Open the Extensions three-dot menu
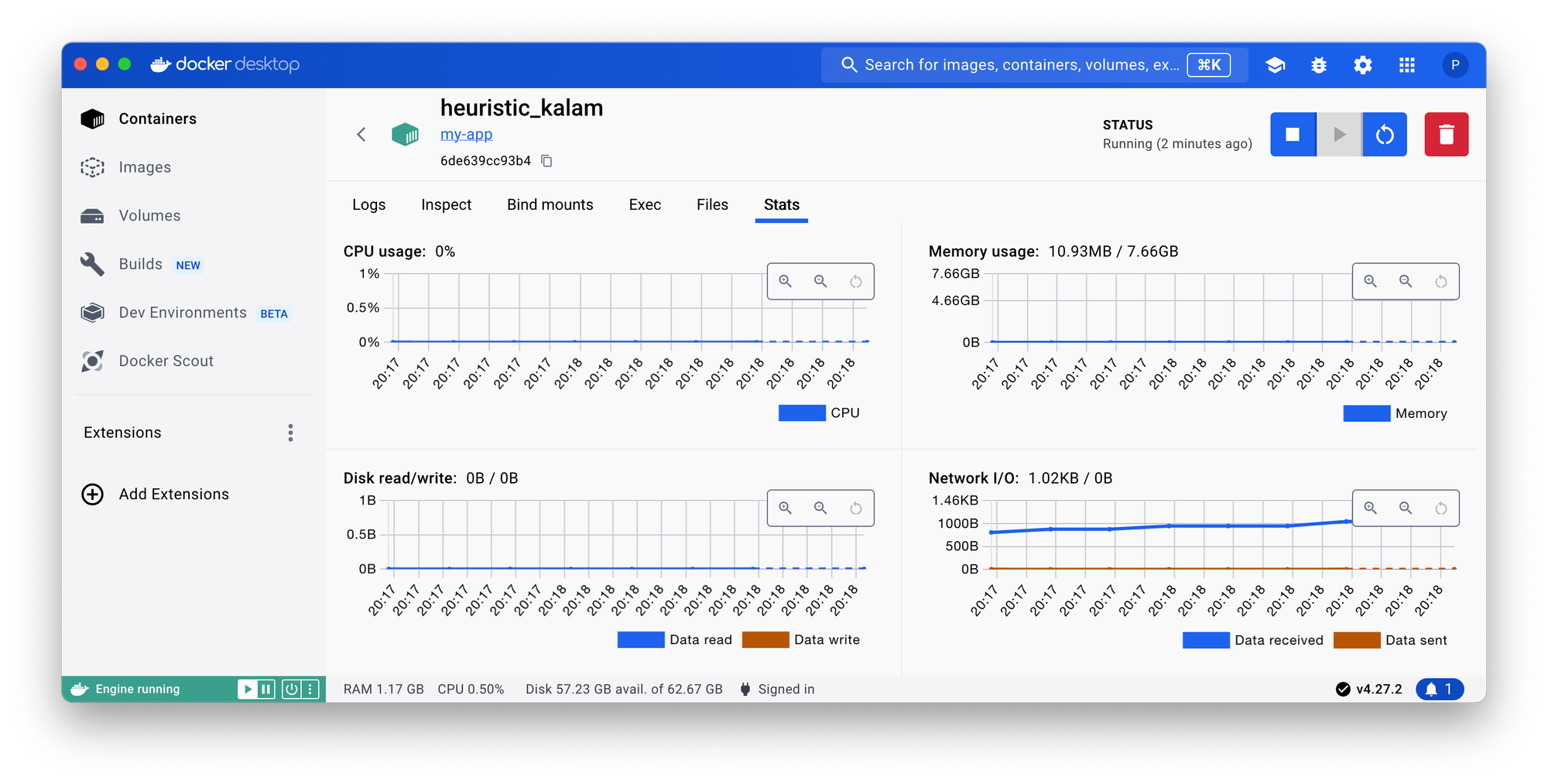Image resolution: width=1548 pixels, height=784 pixels. (290, 433)
